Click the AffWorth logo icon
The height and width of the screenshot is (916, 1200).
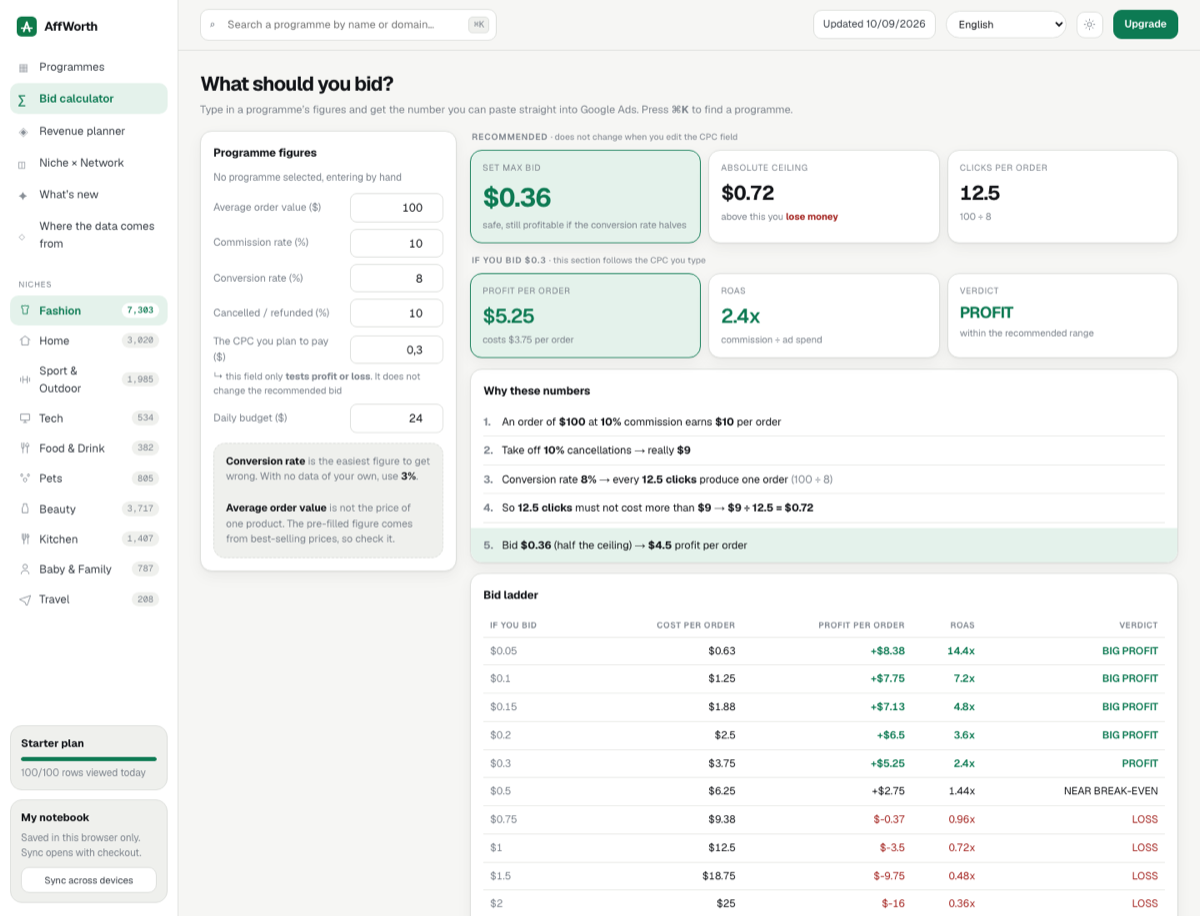27,26
